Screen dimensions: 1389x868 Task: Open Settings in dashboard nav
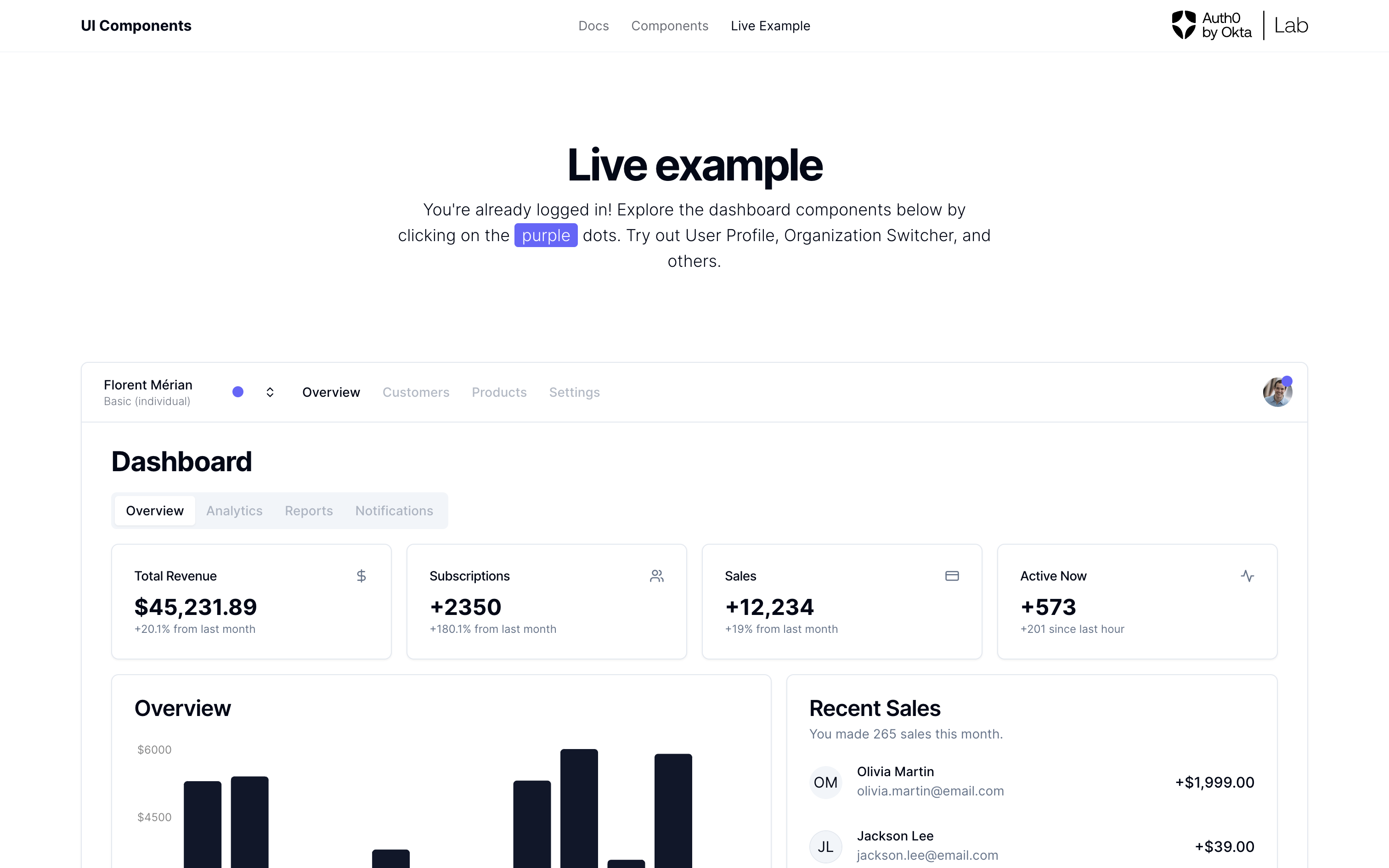coord(575,392)
